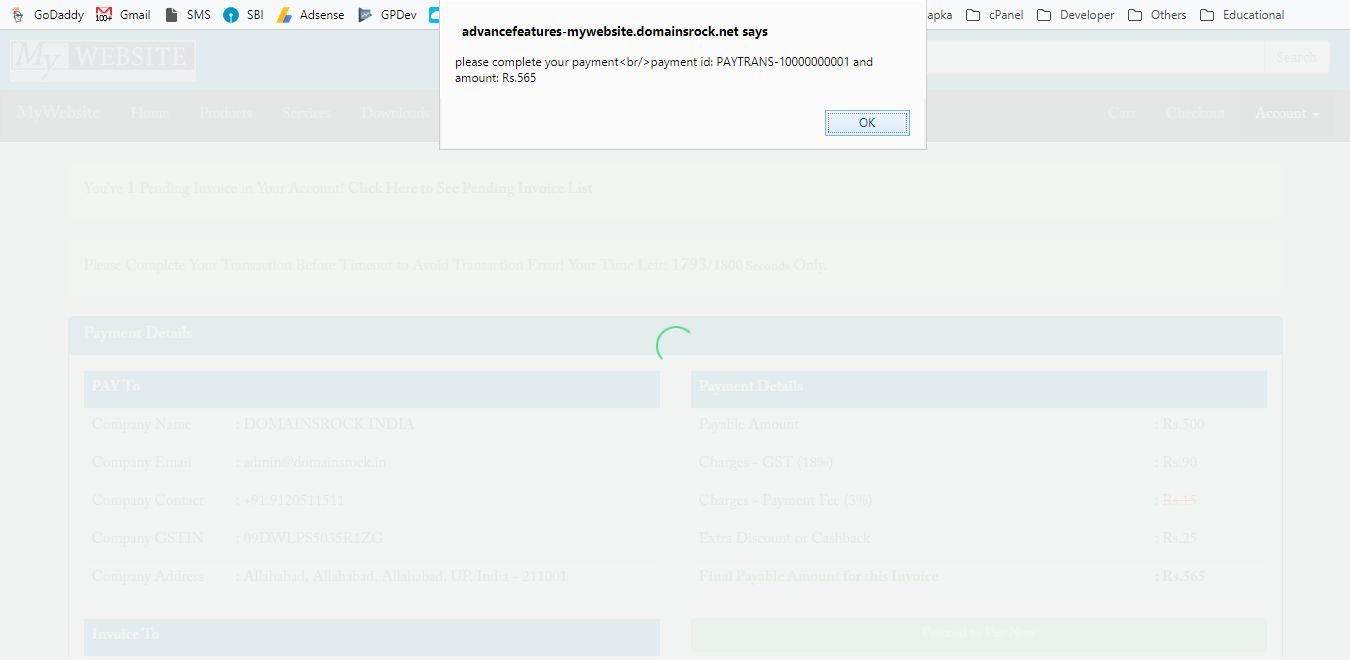Click the GST charge value Rs.90
Image resolution: width=1350 pixels, height=660 pixels.
click(x=1179, y=462)
